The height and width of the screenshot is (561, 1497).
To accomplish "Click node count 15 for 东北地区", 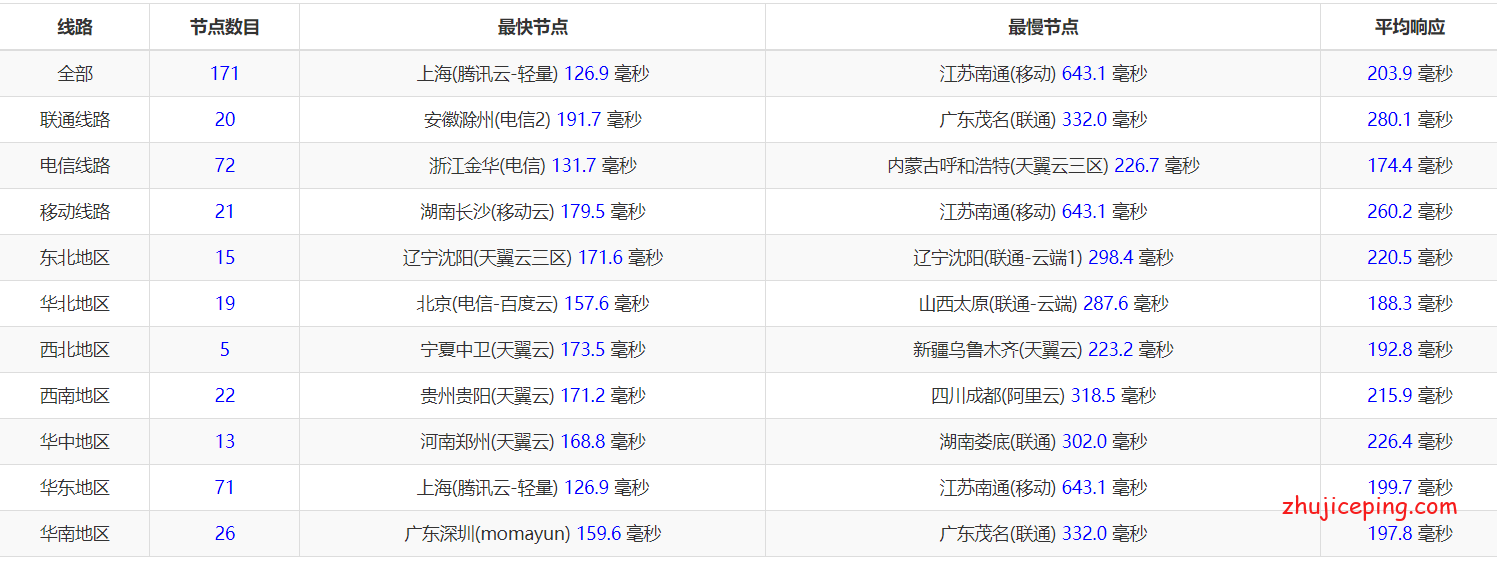I will (x=225, y=258).
